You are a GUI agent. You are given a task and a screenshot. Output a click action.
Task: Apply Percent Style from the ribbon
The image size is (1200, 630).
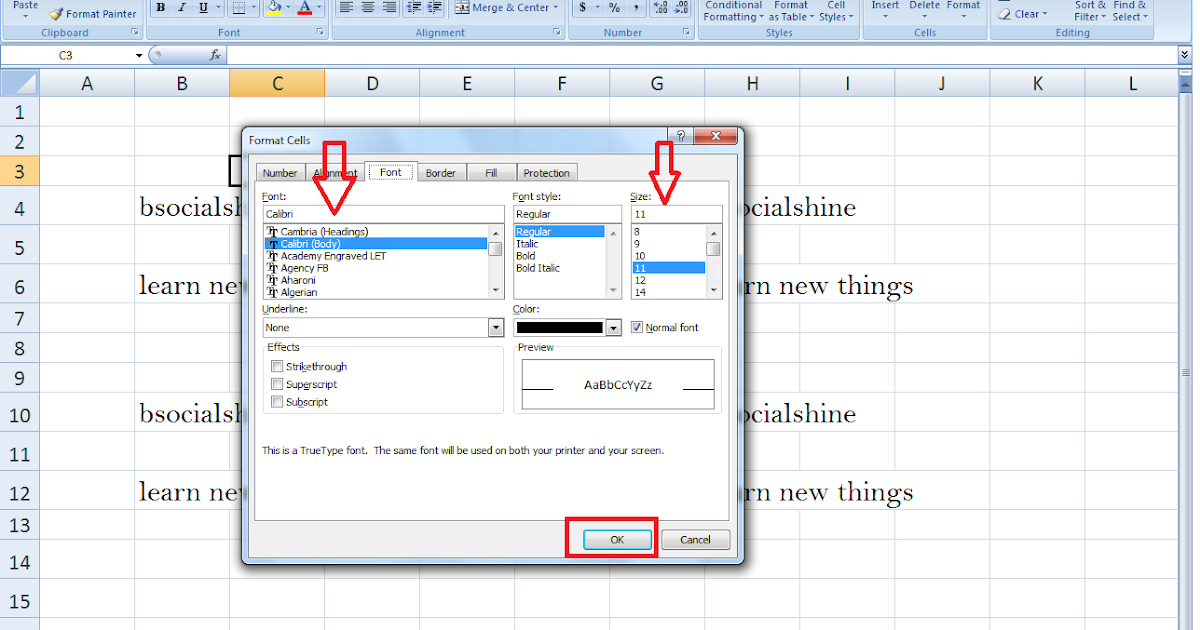(x=613, y=8)
